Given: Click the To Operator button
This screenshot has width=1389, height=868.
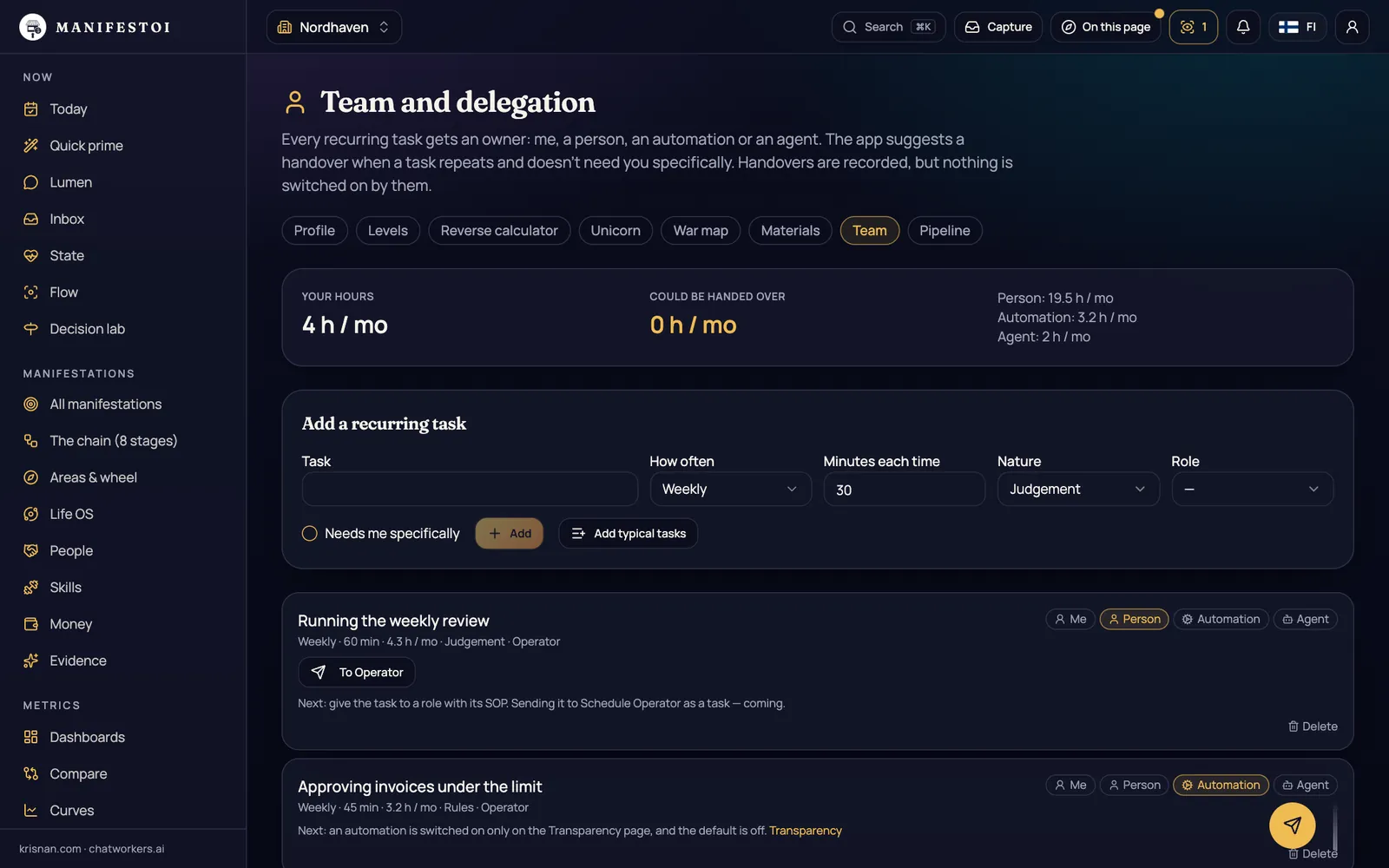Looking at the screenshot, I should coord(357,673).
